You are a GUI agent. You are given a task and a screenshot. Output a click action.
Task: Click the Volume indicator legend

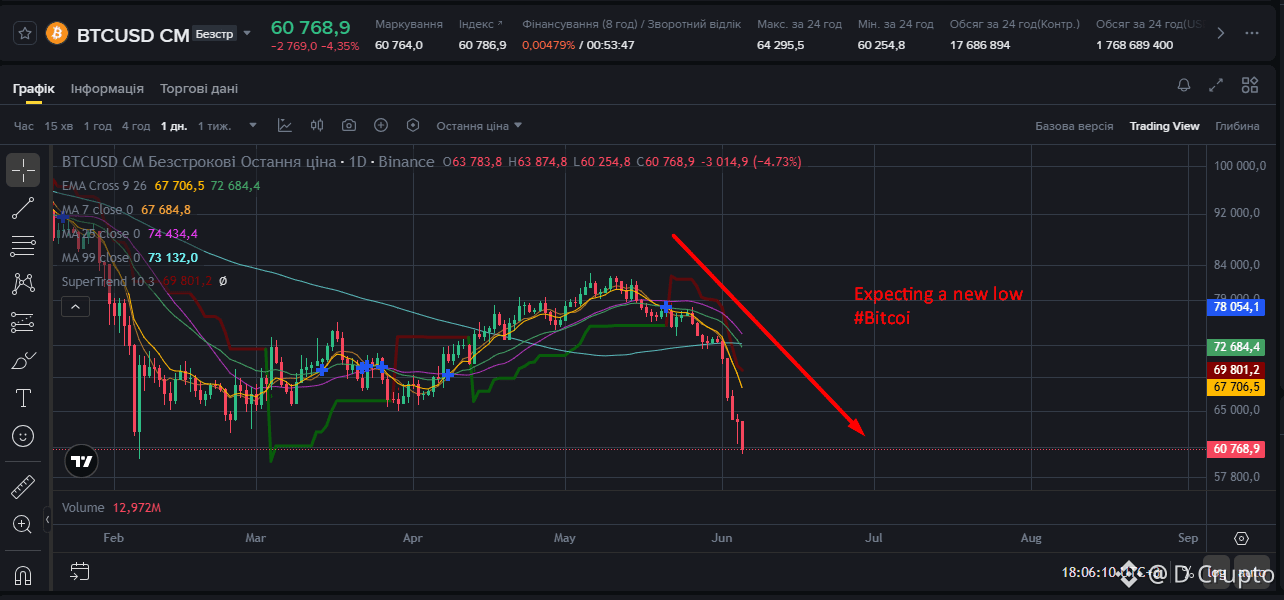coord(83,508)
